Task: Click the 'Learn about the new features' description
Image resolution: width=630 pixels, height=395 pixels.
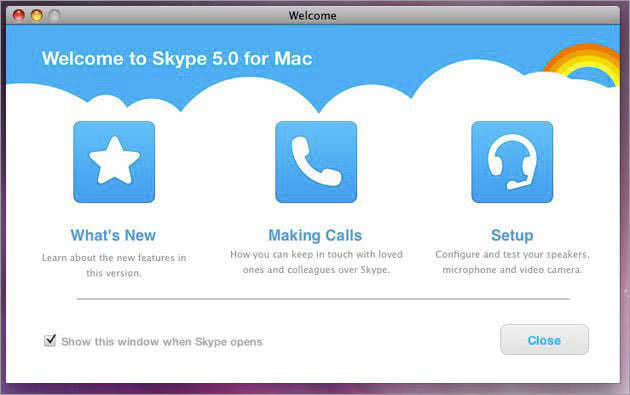Action: coord(114,265)
